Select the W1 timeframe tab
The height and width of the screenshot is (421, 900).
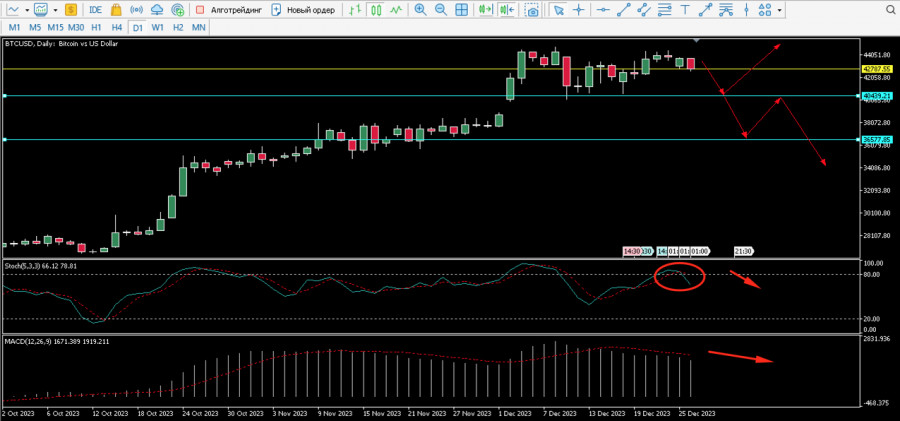pyautogui.click(x=157, y=27)
